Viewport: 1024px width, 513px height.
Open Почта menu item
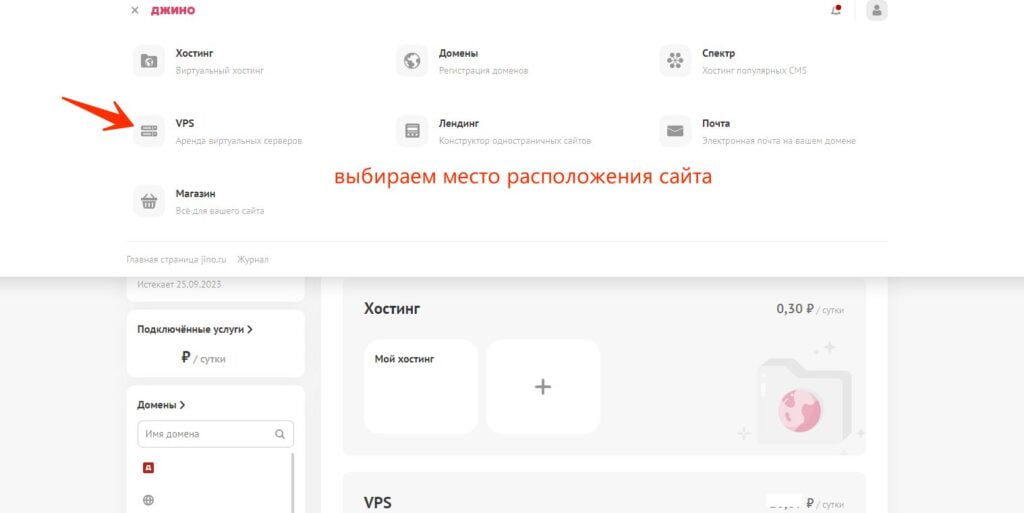pos(716,123)
